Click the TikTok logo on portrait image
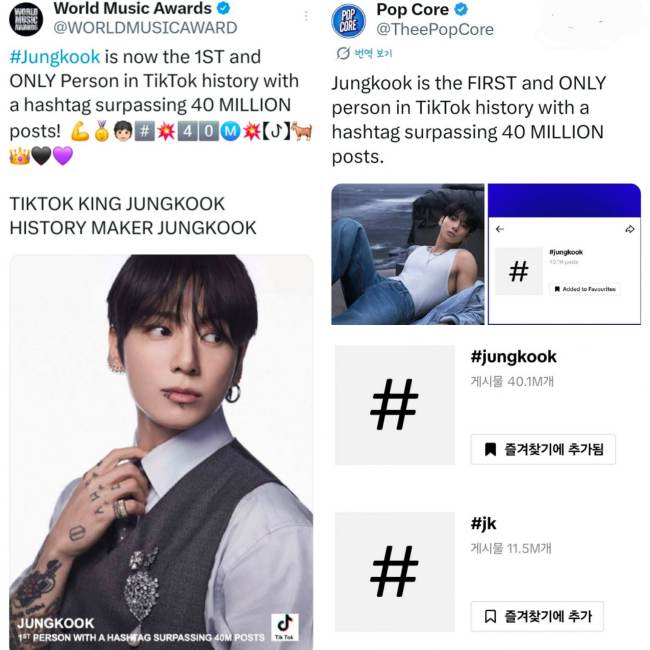 pyautogui.click(x=284, y=627)
